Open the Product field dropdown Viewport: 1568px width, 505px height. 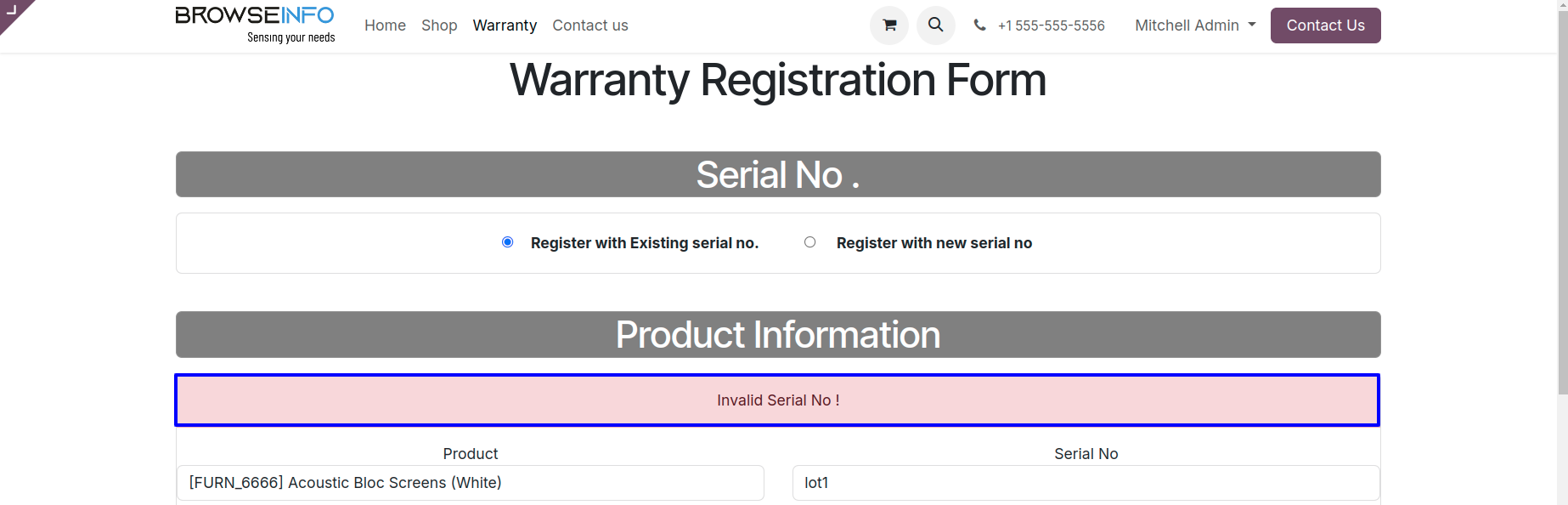click(470, 483)
